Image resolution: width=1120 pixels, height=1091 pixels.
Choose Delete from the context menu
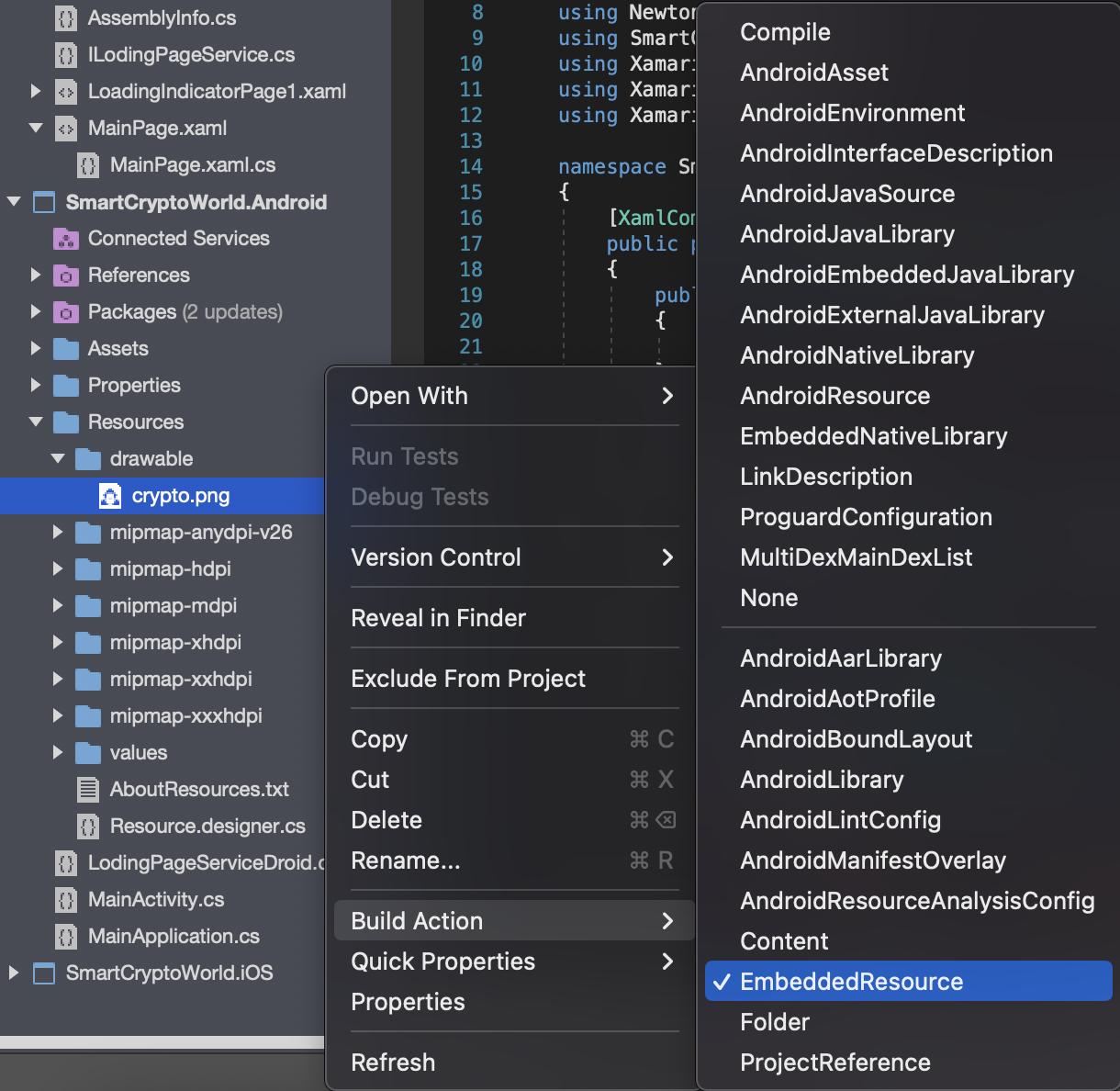(x=514, y=820)
